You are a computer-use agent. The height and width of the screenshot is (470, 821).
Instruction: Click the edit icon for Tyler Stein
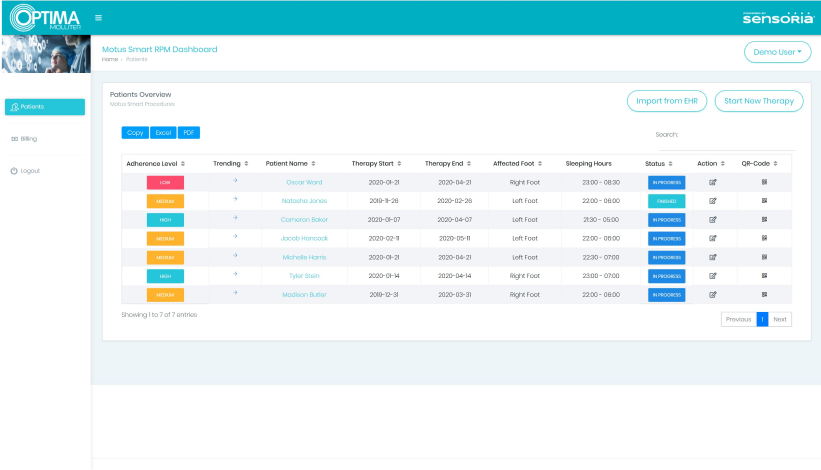click(x=713, y=276)
